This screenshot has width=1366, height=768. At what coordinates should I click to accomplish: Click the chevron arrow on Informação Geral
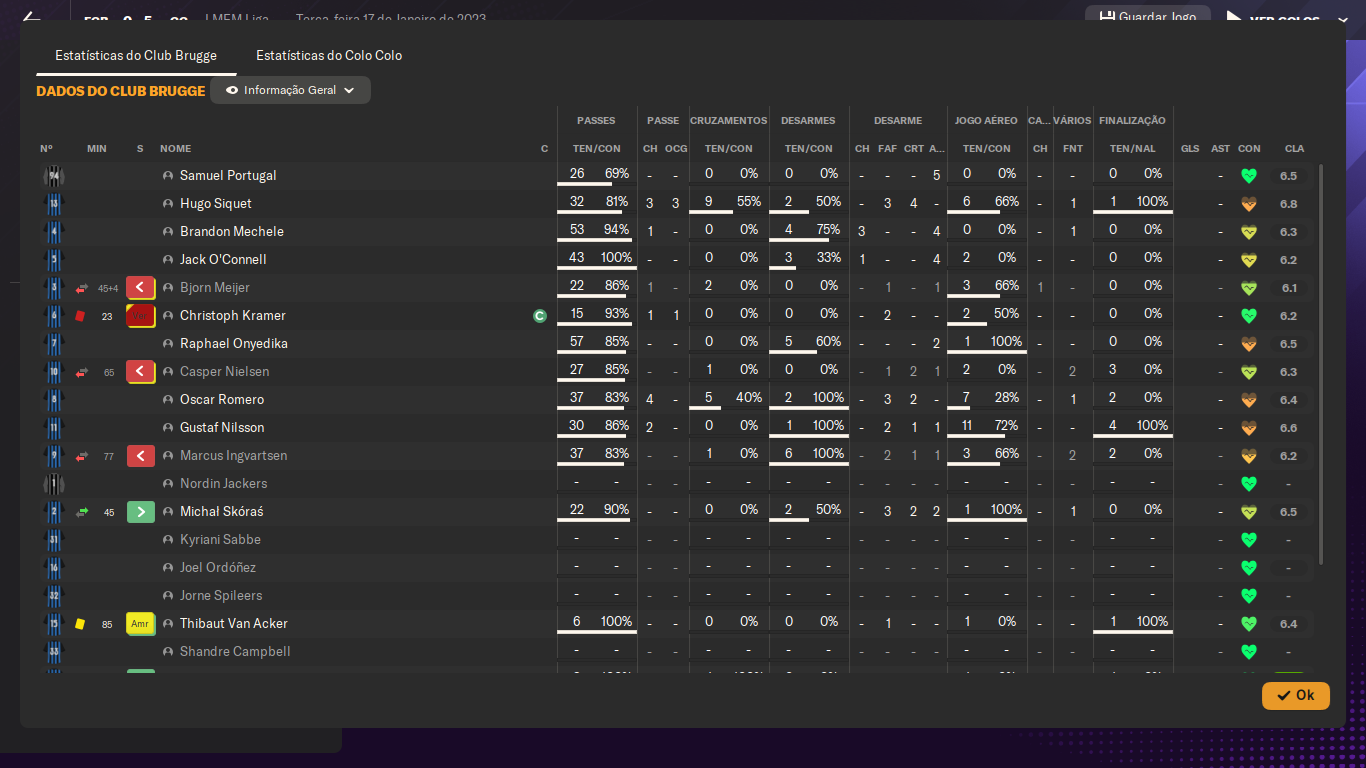tap(349, 90)
